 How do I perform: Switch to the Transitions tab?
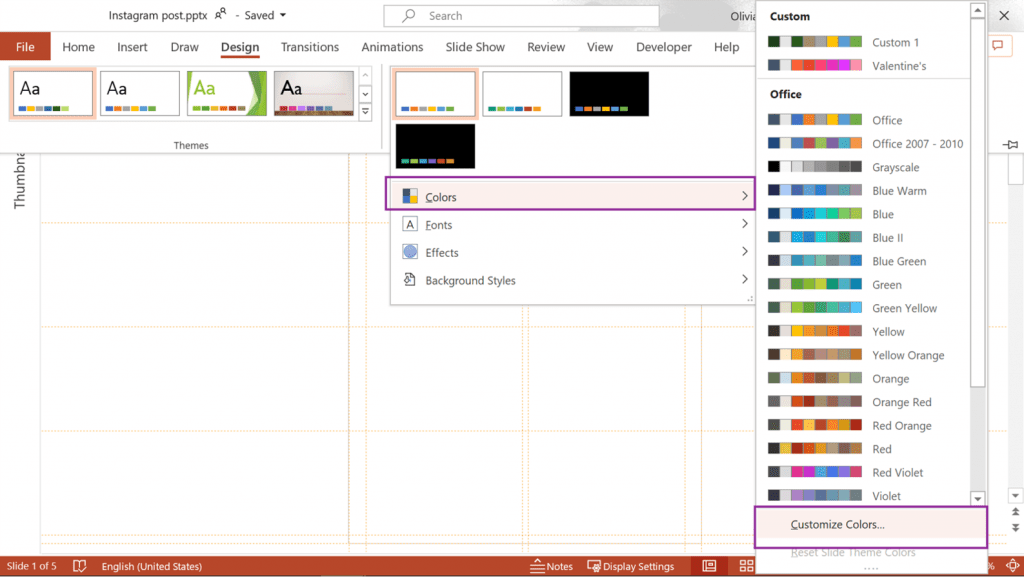click(x=310, y=46)
